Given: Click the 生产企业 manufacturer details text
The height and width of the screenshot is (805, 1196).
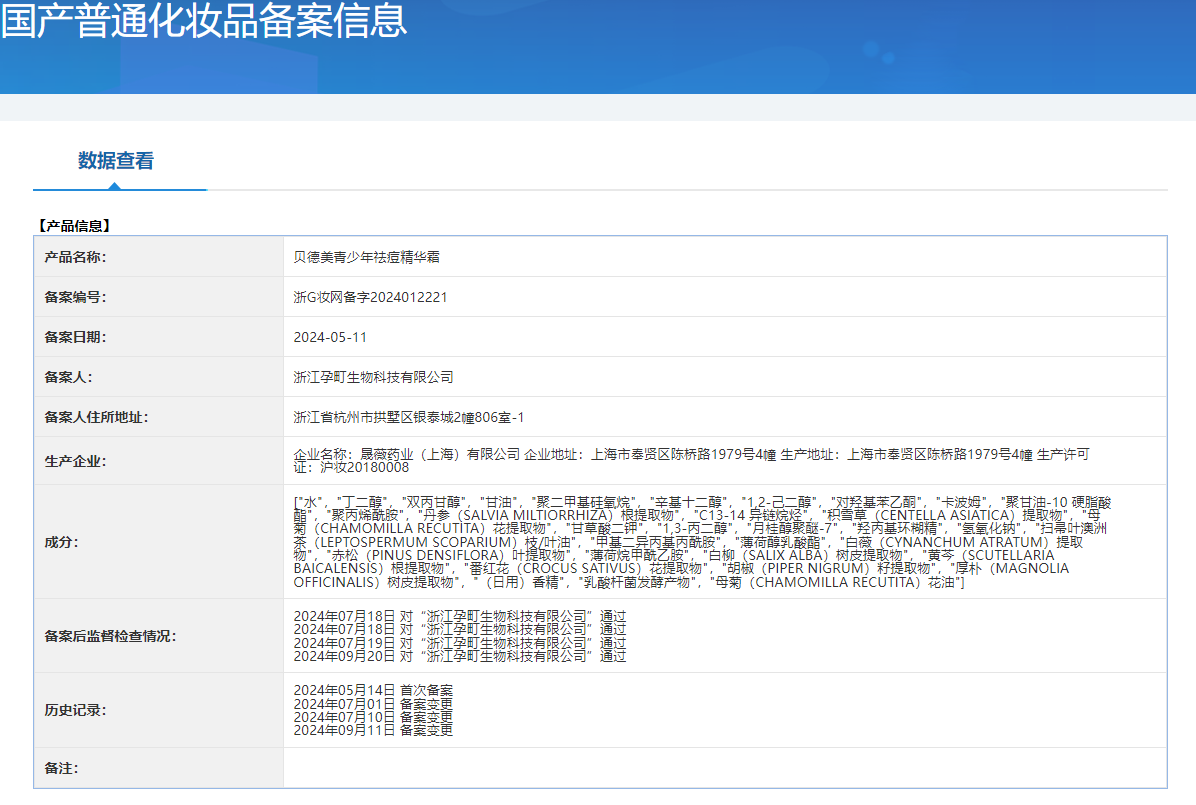Looking at the screenshot, I should [x=690, y=460].
